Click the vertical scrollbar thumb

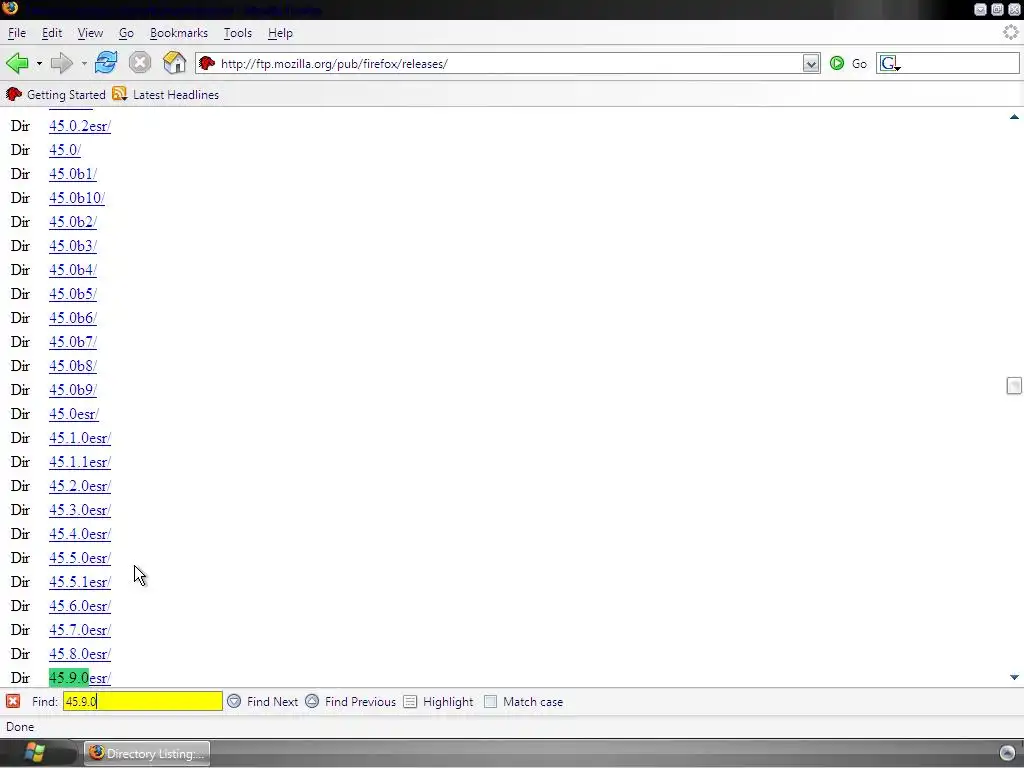pyautogui.click(x=1014, y=386)
